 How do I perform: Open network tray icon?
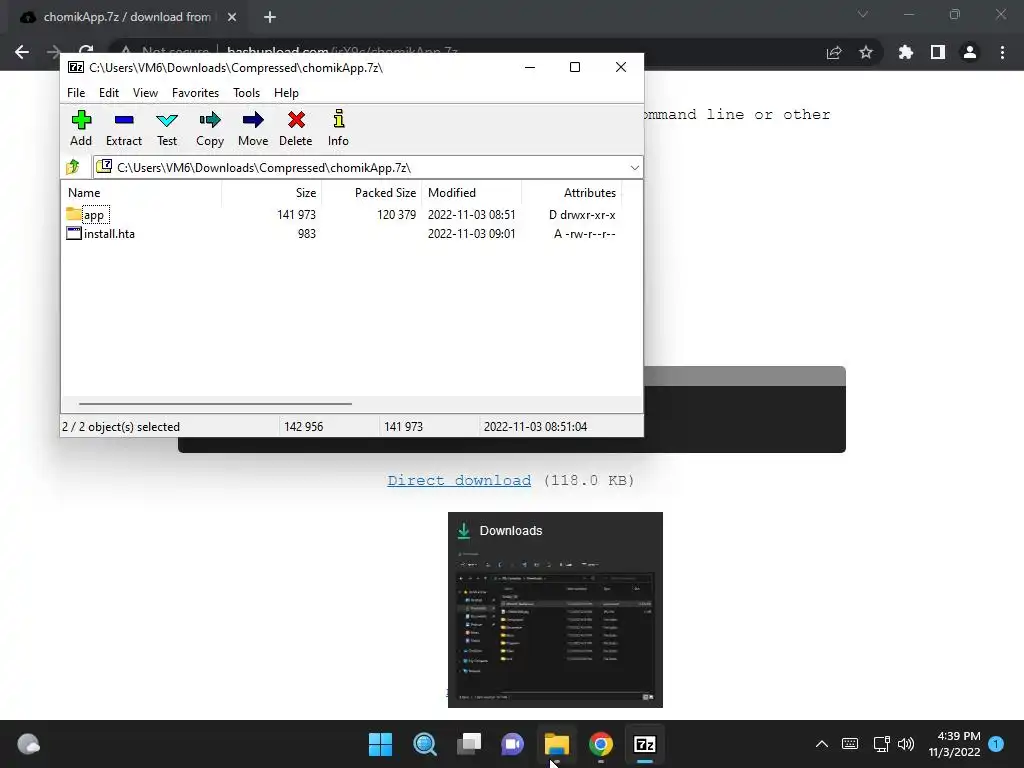tap(882, 744)
